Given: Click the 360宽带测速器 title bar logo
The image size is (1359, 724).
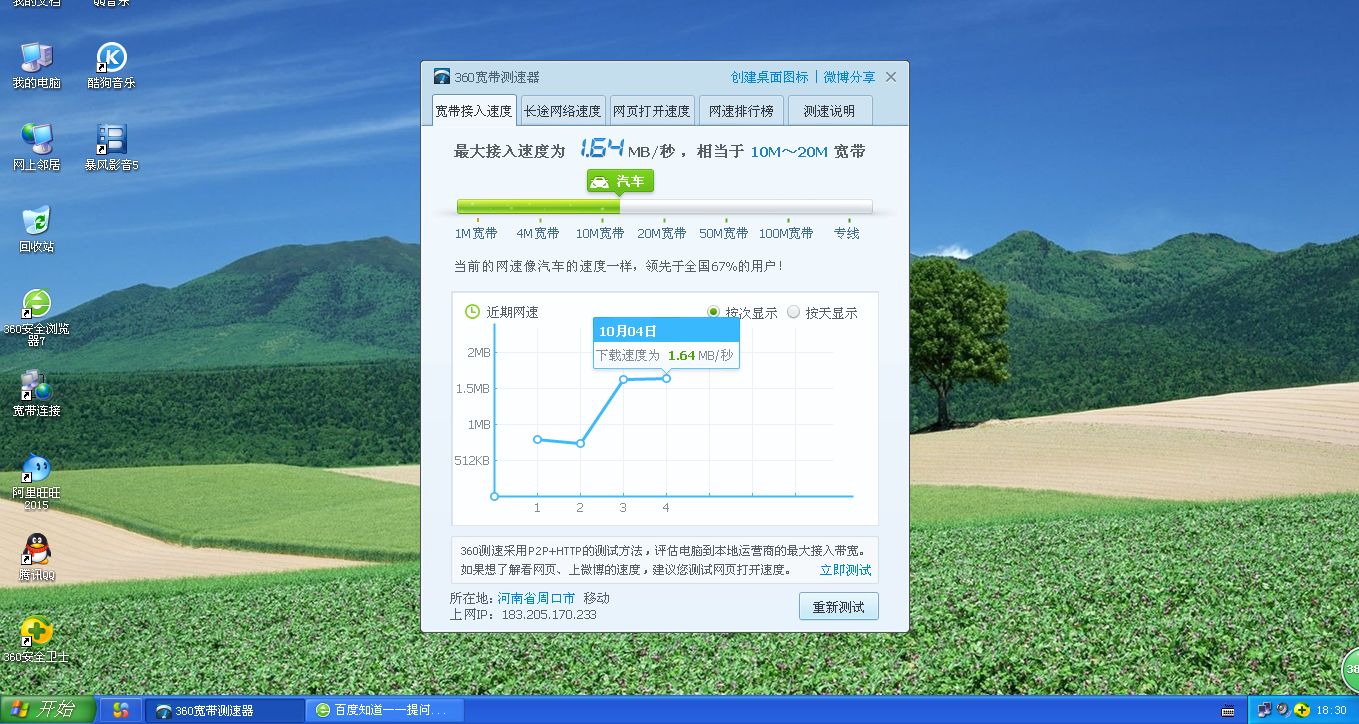Looking at the screenshot, I should (x=442, y=78).
